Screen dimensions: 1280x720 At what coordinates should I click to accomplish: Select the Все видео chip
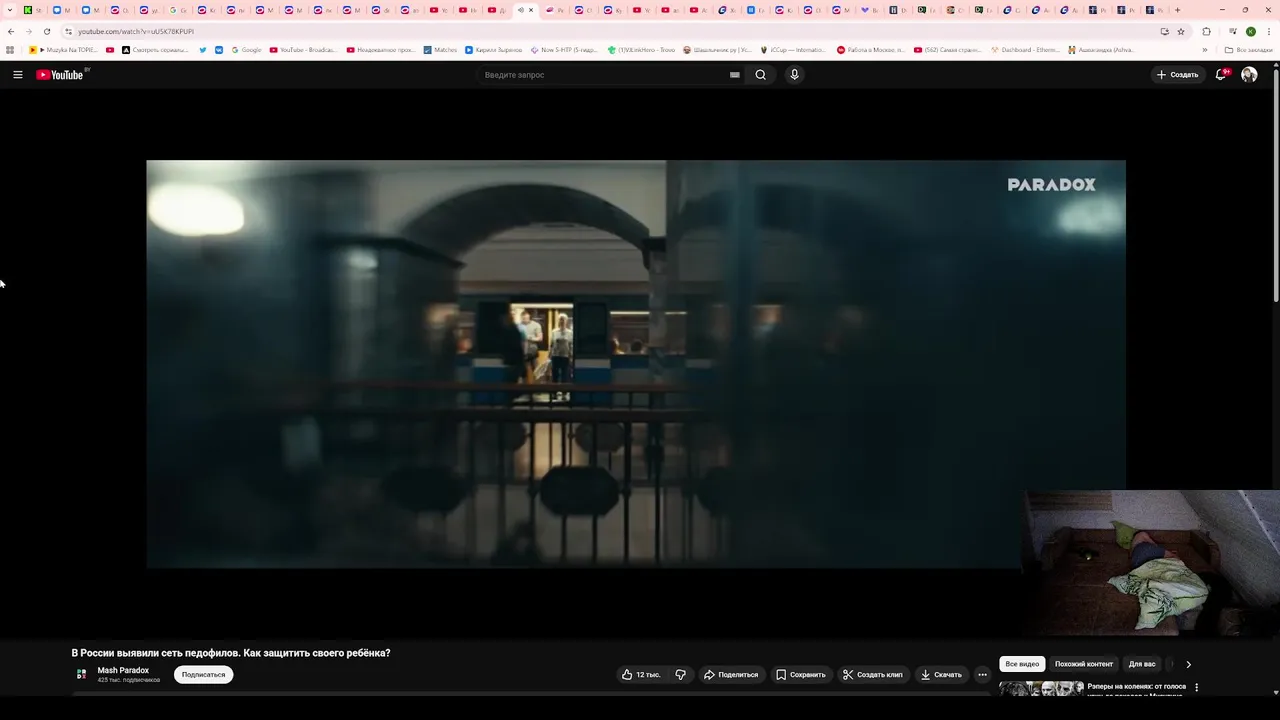click(1022, 664)
